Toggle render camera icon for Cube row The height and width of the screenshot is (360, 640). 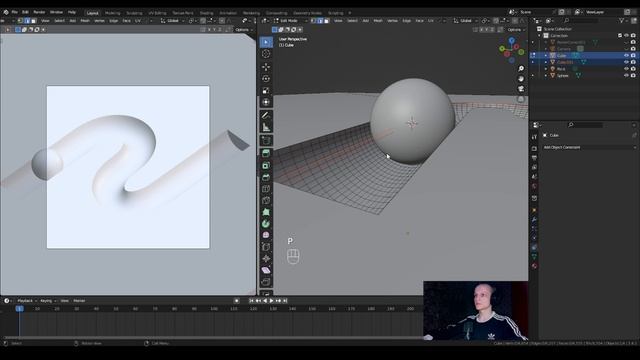[633, 56]
